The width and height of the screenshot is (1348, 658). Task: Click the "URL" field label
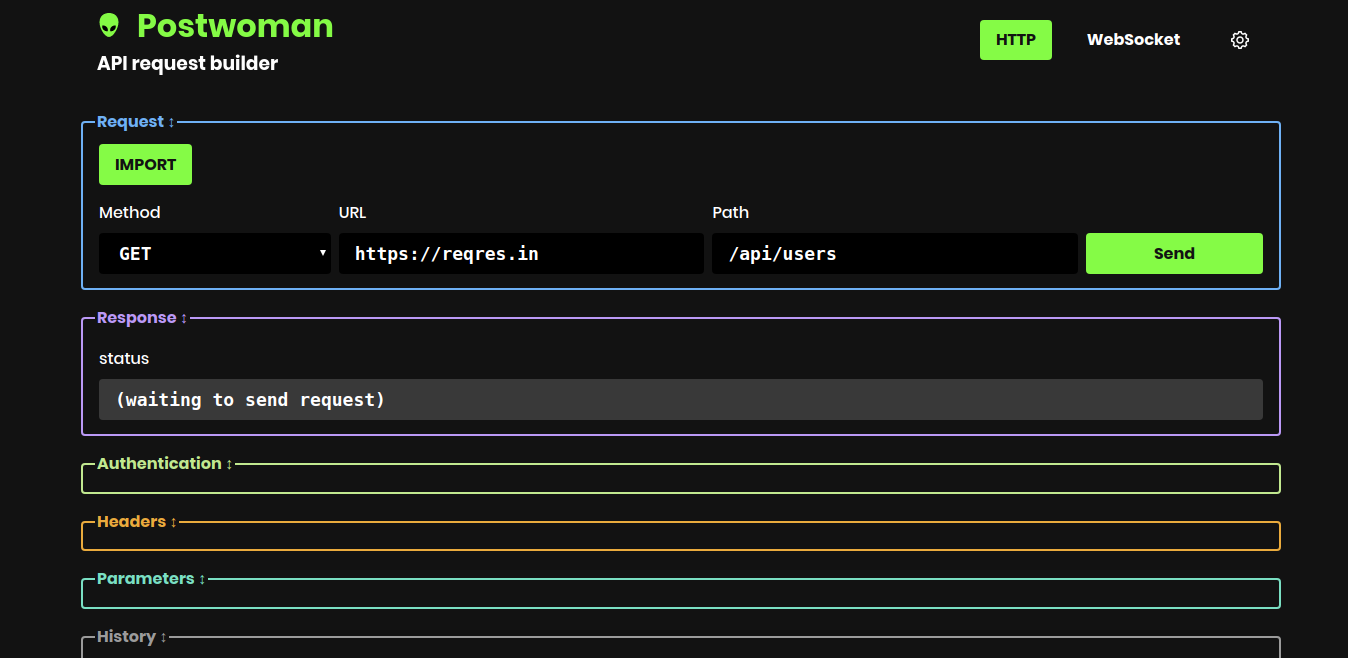353,213
